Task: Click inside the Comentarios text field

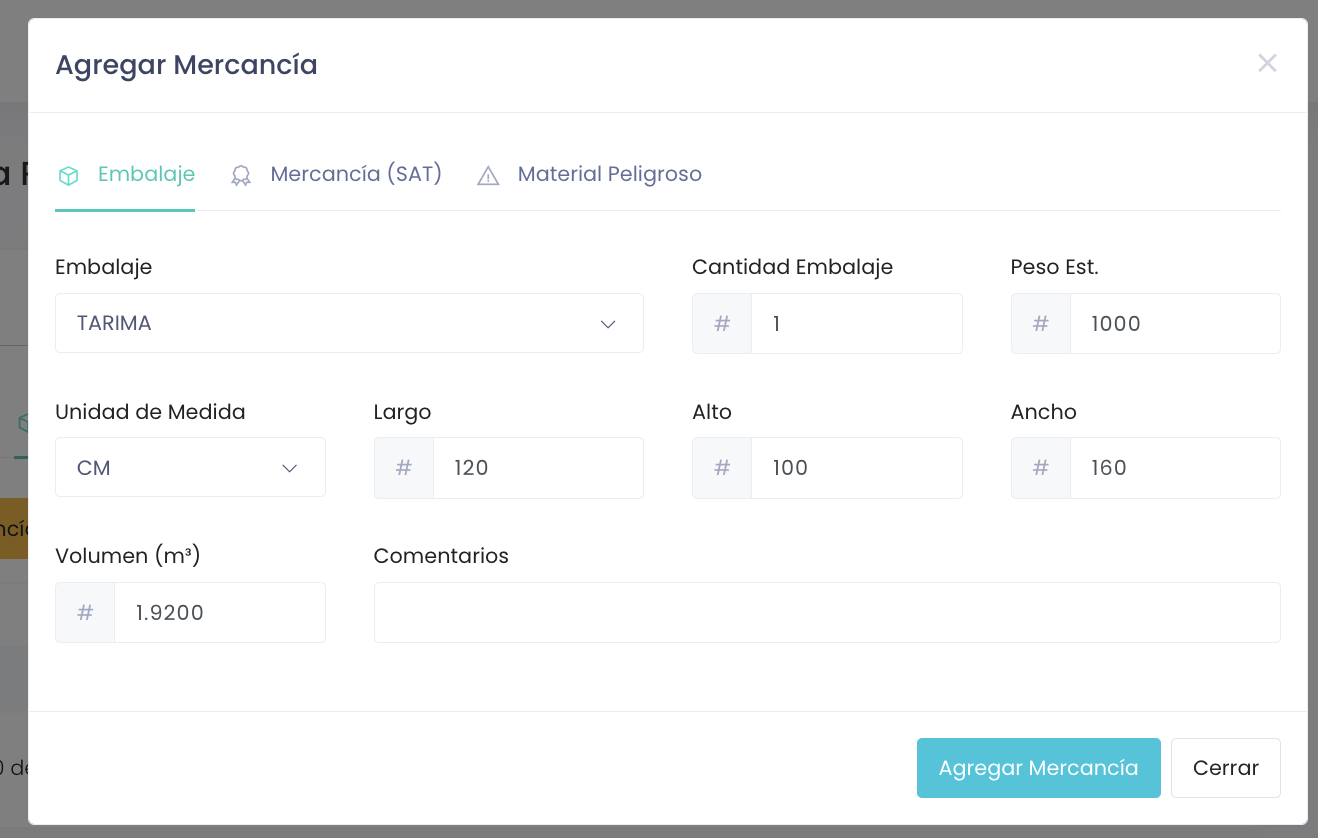Action: pyautogui.click(x=827, y=612)
